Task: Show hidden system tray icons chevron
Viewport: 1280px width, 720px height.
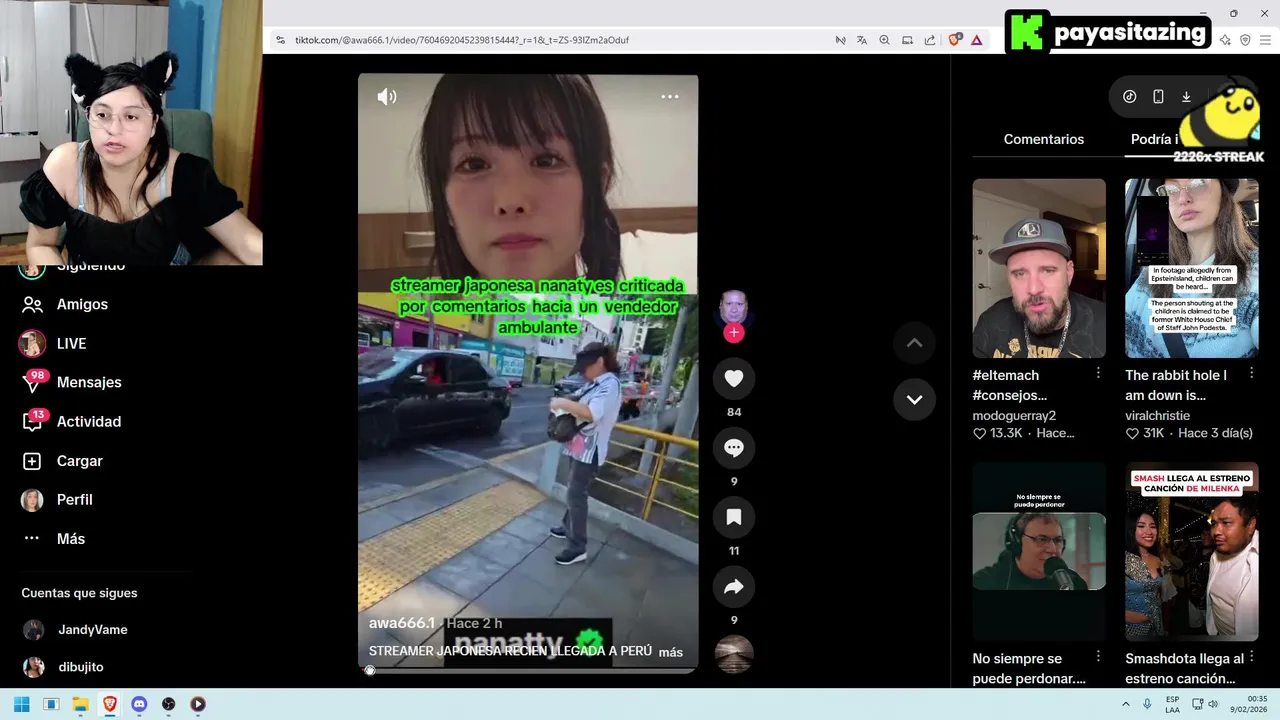Action: (x=1125, y=704)
